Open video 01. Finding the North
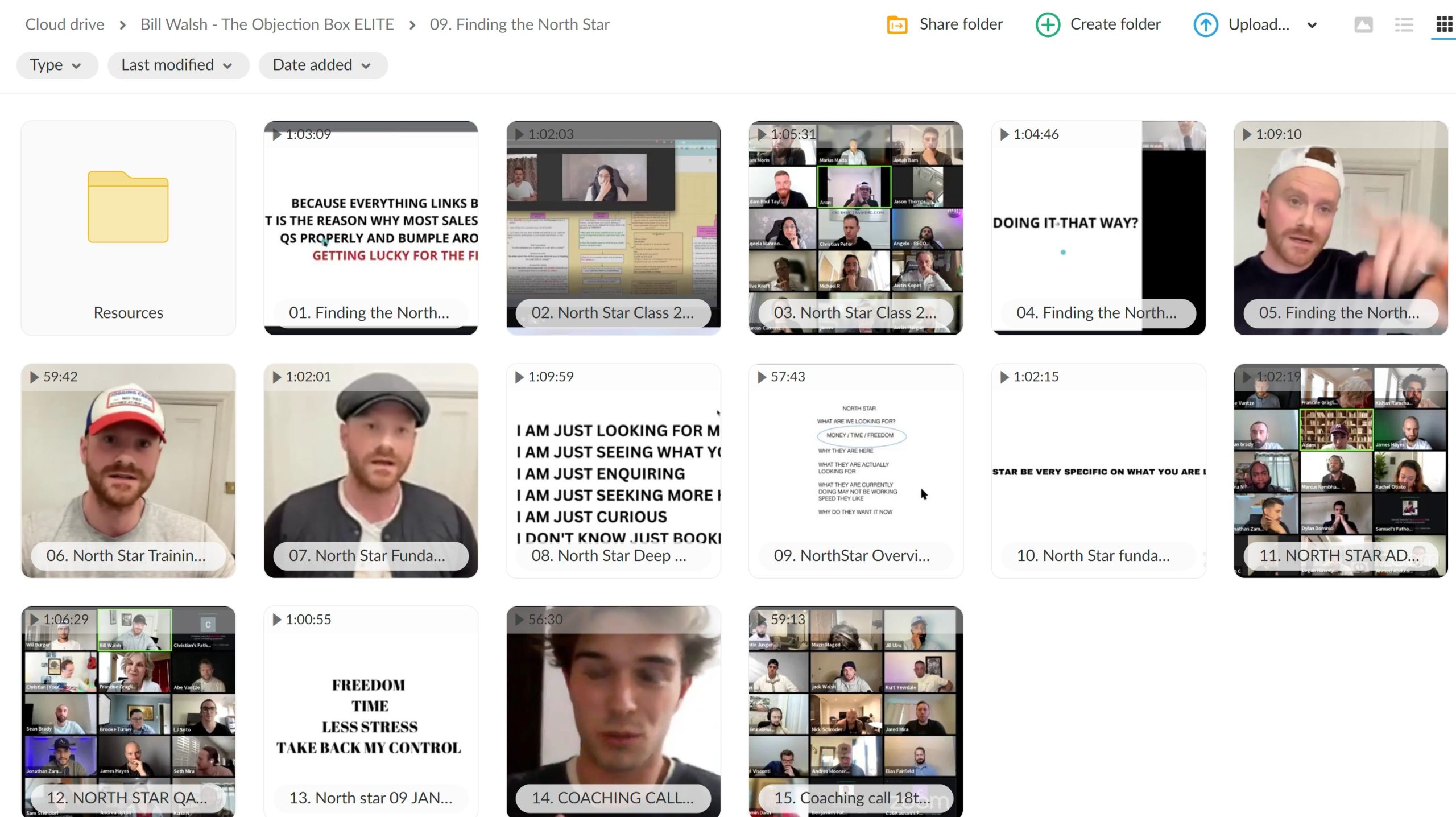Image resolution: width=1456 pixels, height=817 pixels. 370,228
